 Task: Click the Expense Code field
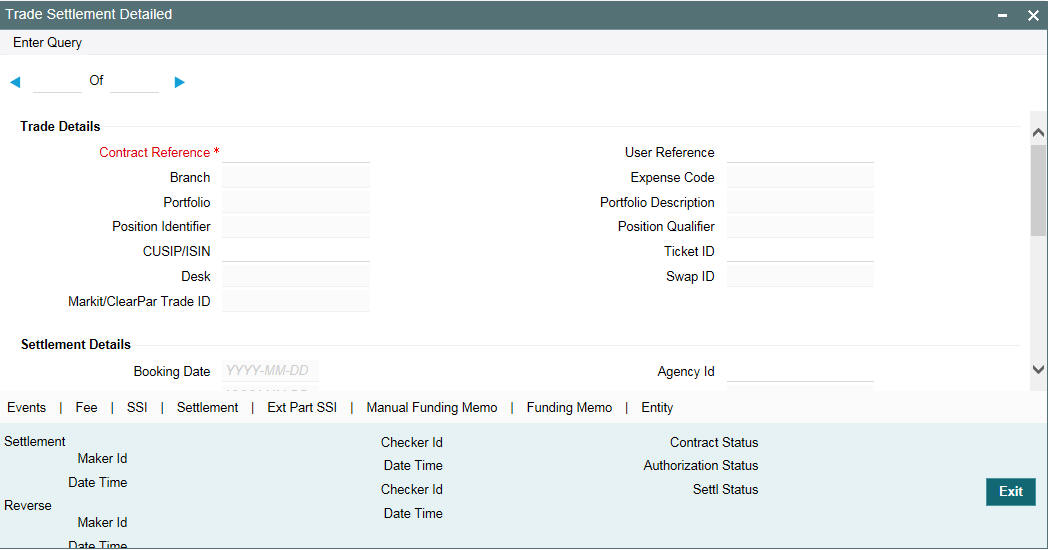tap(800, 177)
